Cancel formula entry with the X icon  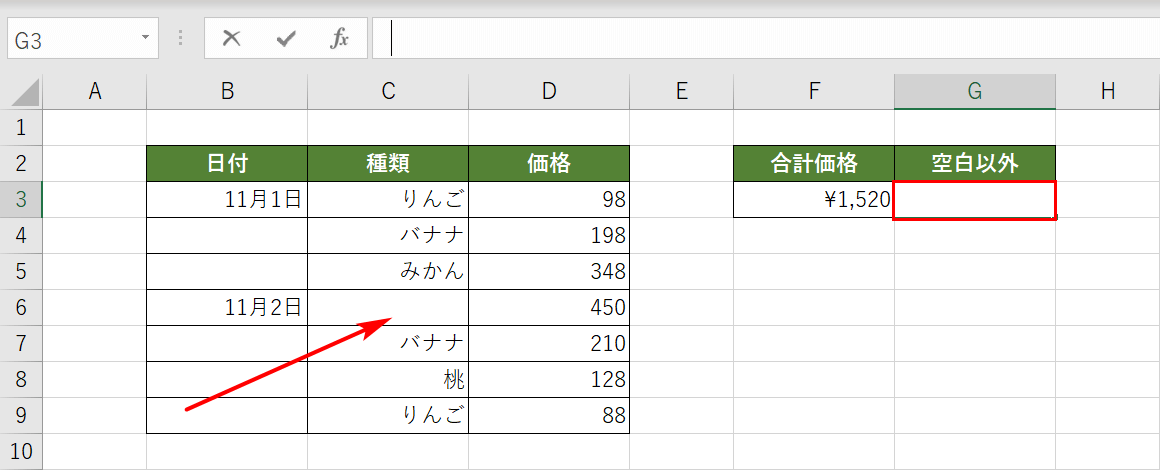point(232,38)
